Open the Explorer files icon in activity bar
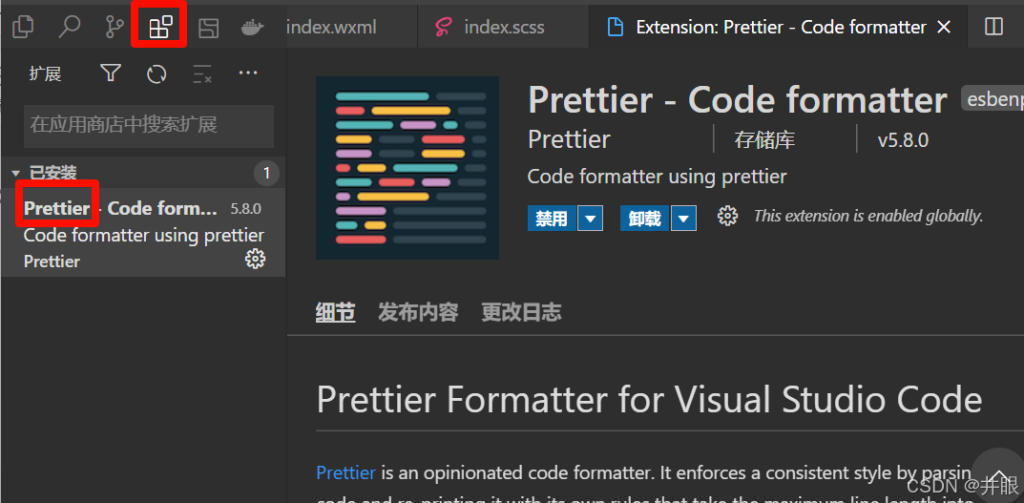Viewport: 1024px width, 503px height. click(x=22, y=27)
